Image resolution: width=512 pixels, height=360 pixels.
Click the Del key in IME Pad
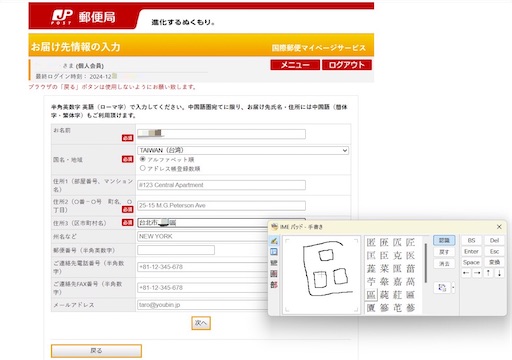tap(494, 240)
